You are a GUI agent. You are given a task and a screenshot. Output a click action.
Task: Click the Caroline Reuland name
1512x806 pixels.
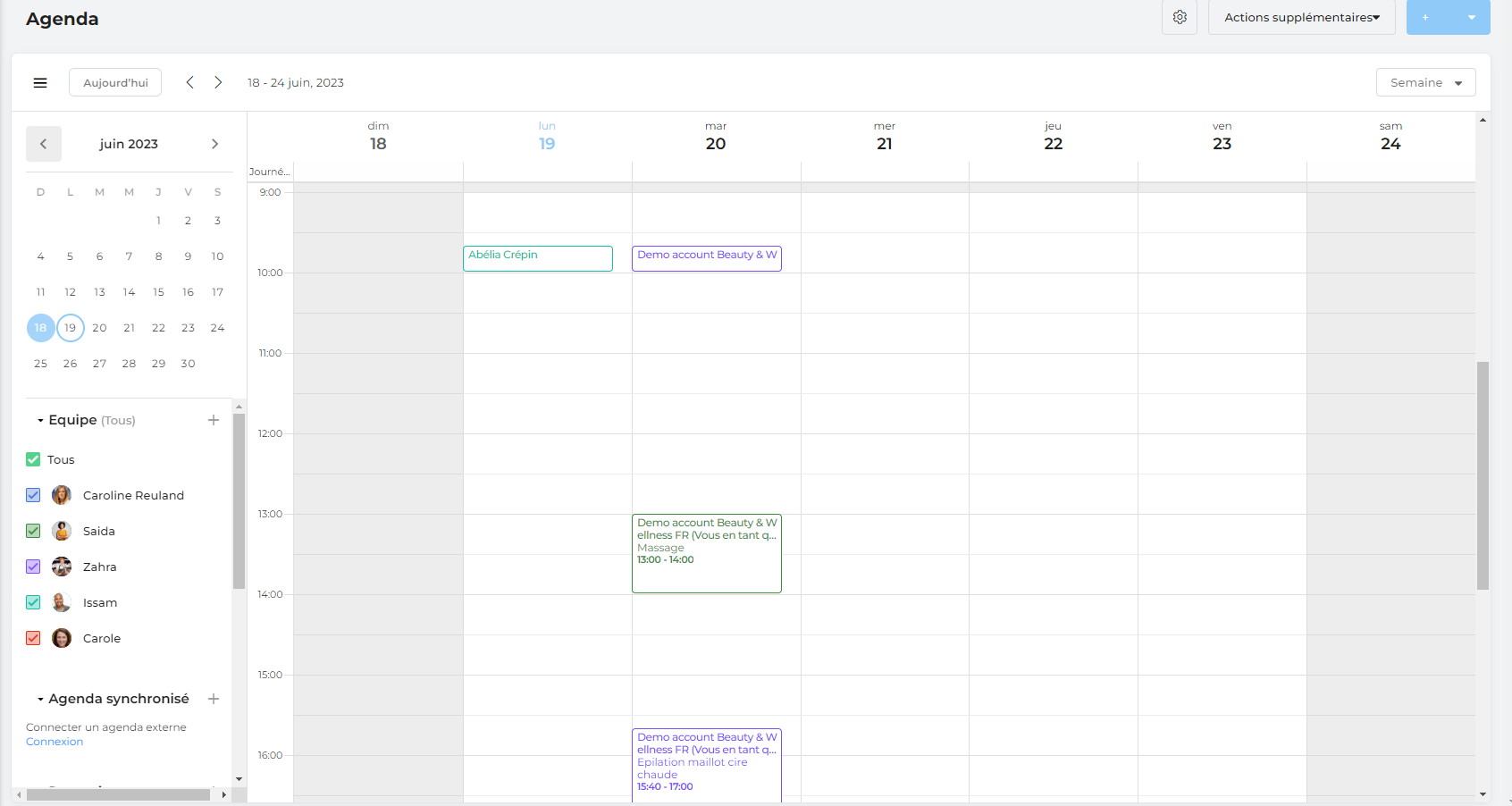[x=133, y=495]
